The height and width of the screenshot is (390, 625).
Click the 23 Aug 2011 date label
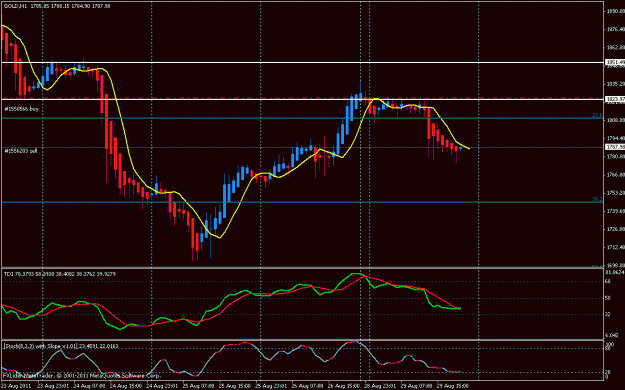[16, 386]
